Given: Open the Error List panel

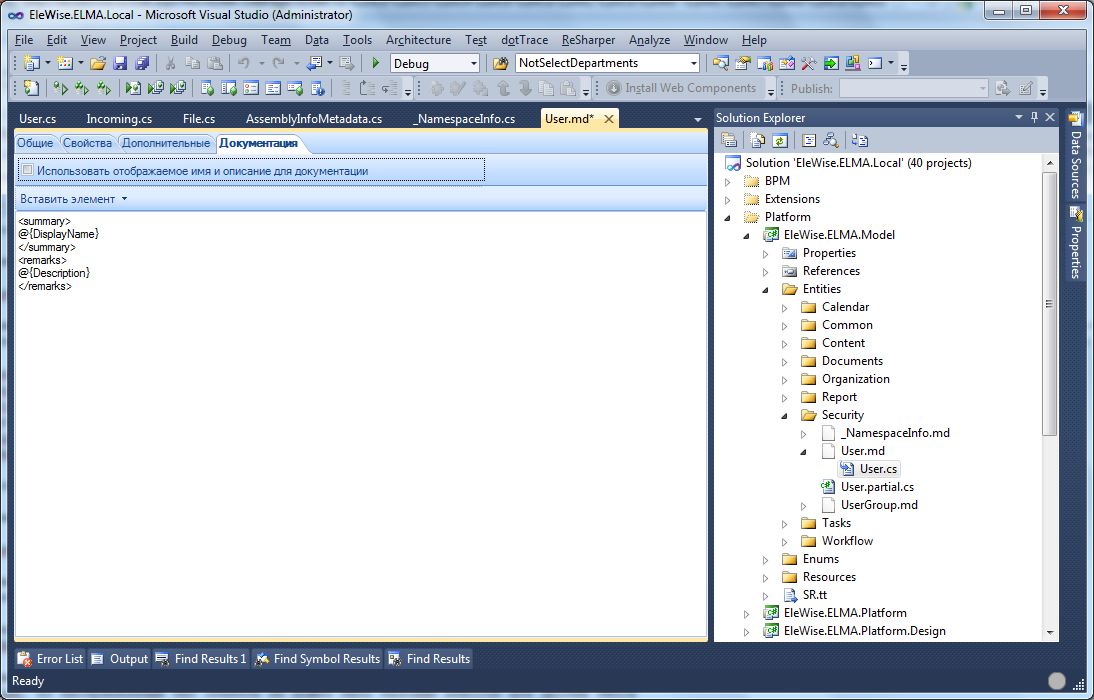Looking at the screenshot, I should click(51, 659).
